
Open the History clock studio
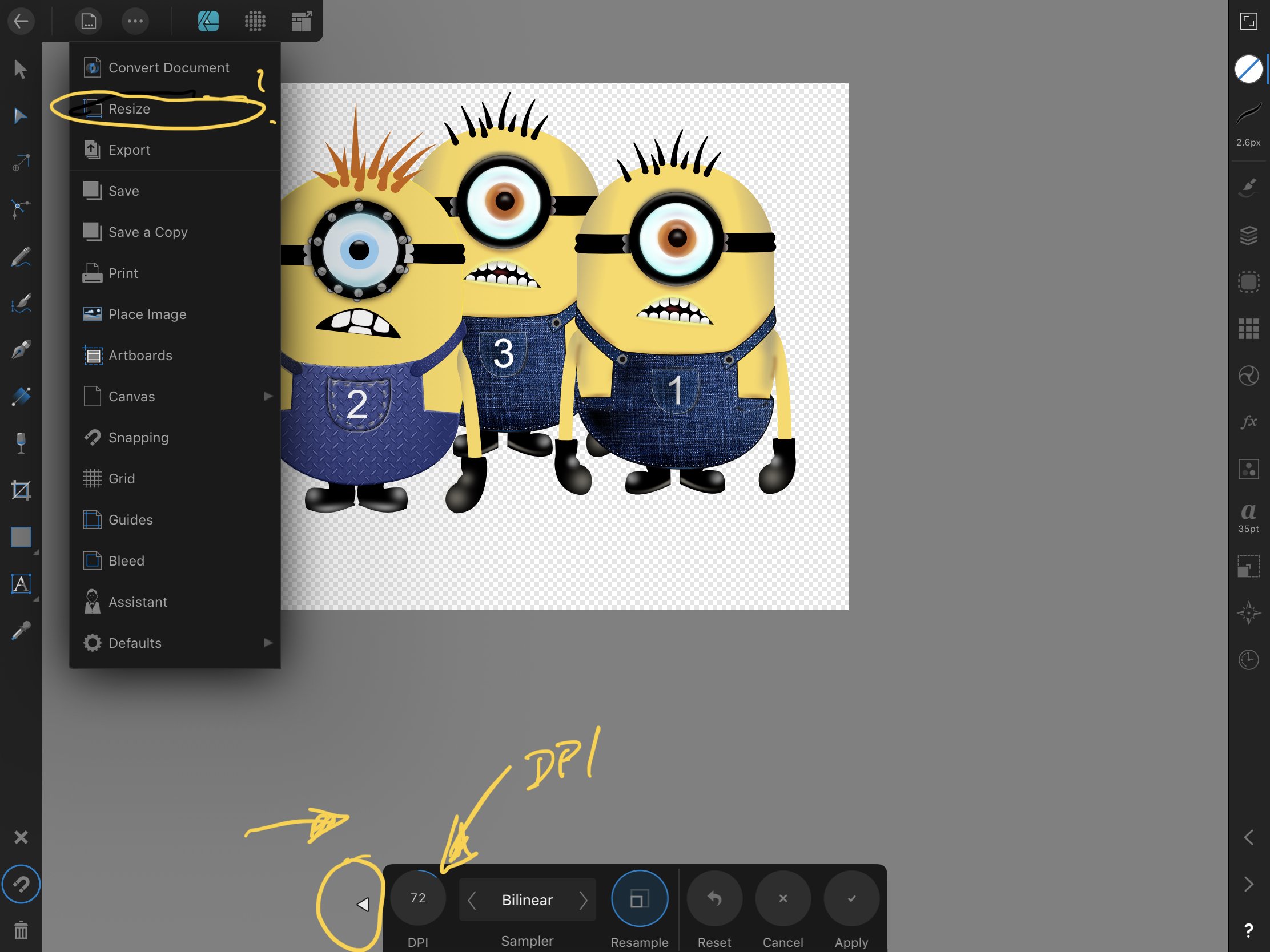[1248, 659]
